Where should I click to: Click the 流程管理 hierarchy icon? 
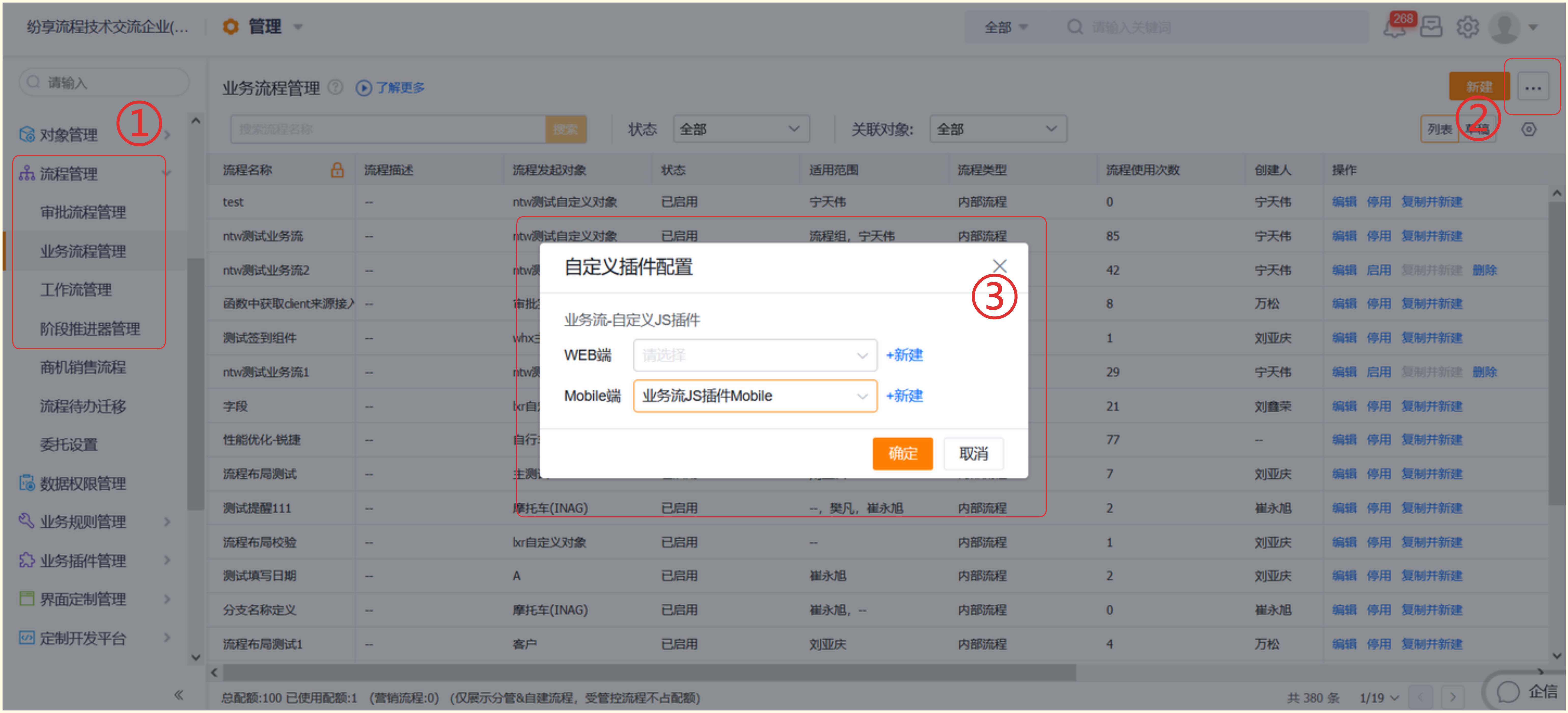tap(27, 173)
